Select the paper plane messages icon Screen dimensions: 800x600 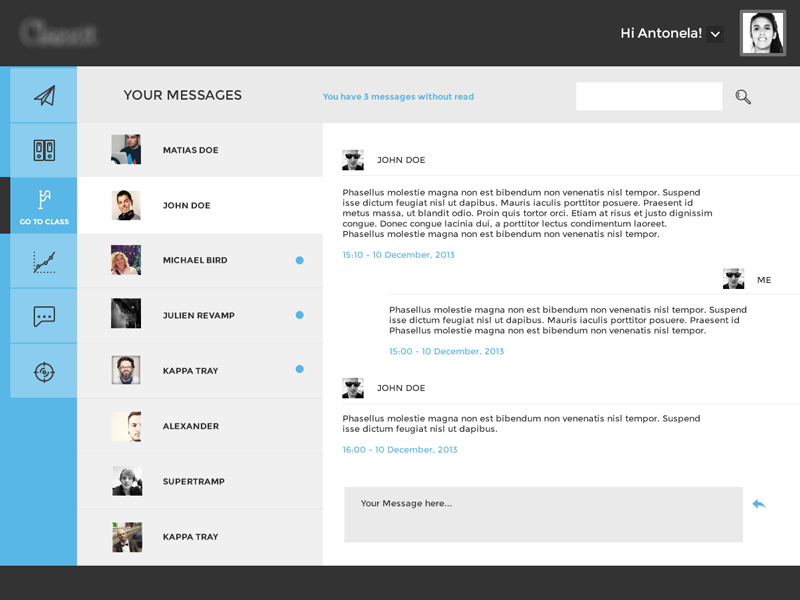(42, 94)
